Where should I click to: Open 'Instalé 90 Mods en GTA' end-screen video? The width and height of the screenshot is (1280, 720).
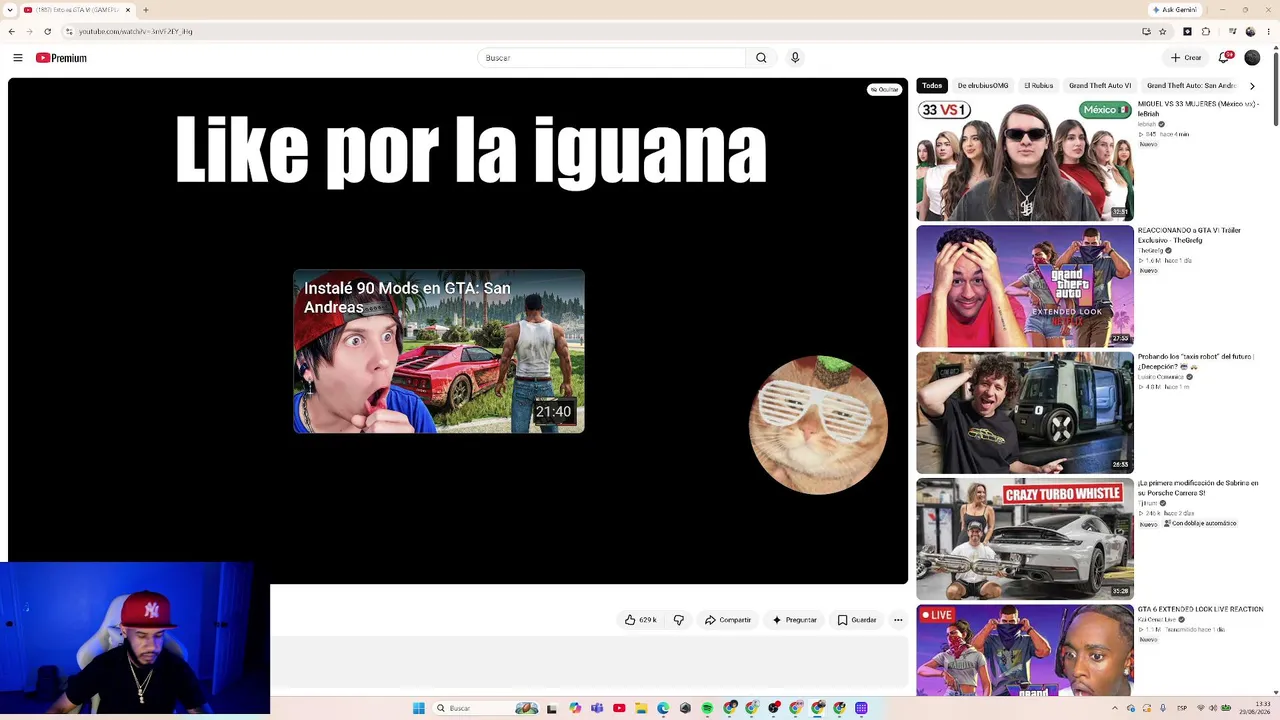[x=439, y=351]
